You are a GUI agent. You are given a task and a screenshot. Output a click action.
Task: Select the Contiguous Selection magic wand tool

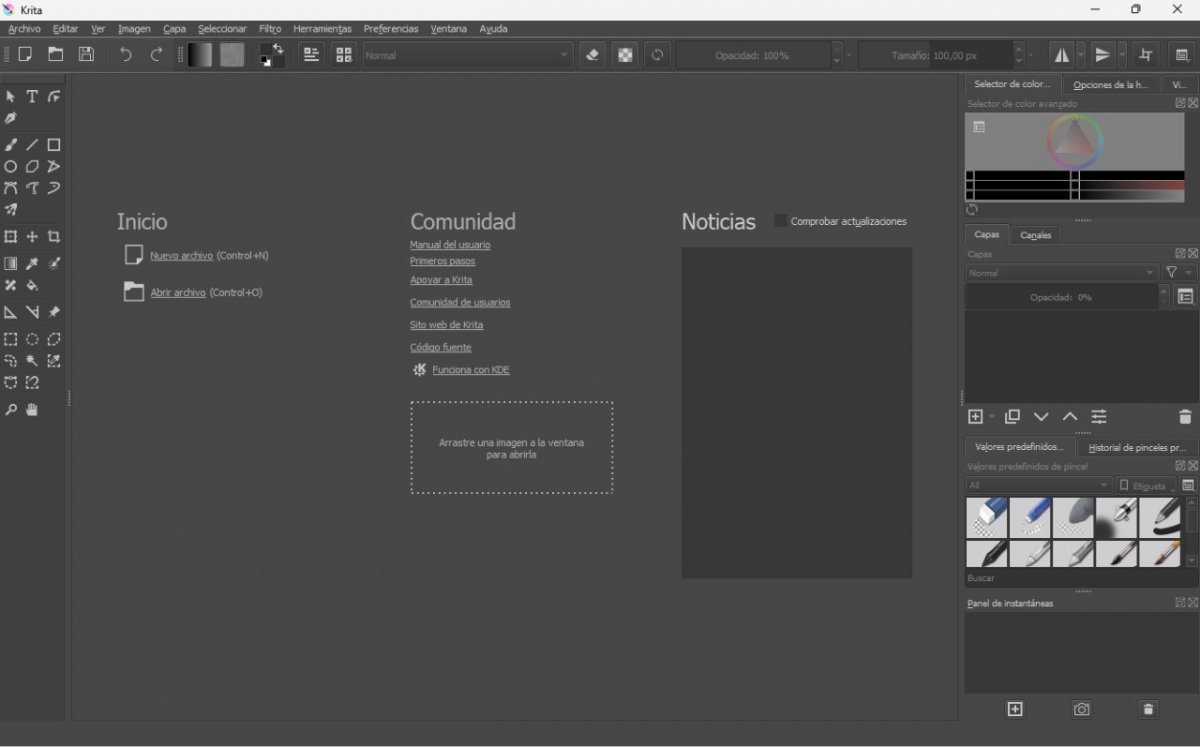click(32, 361)
